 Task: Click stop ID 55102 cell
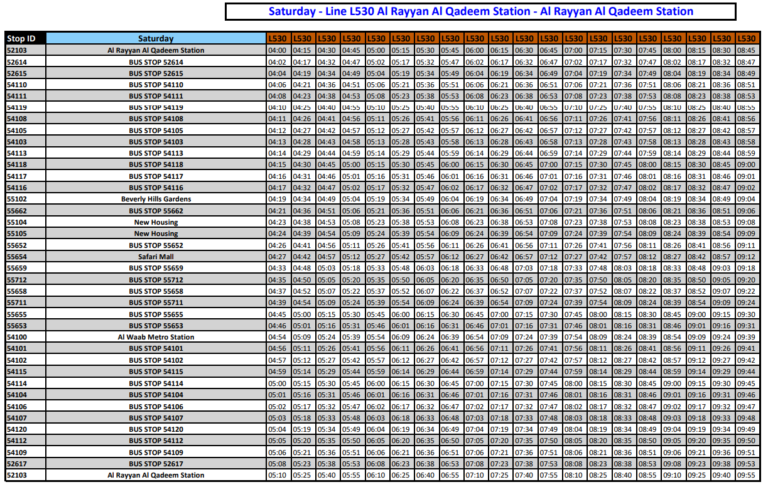[18, 198]
